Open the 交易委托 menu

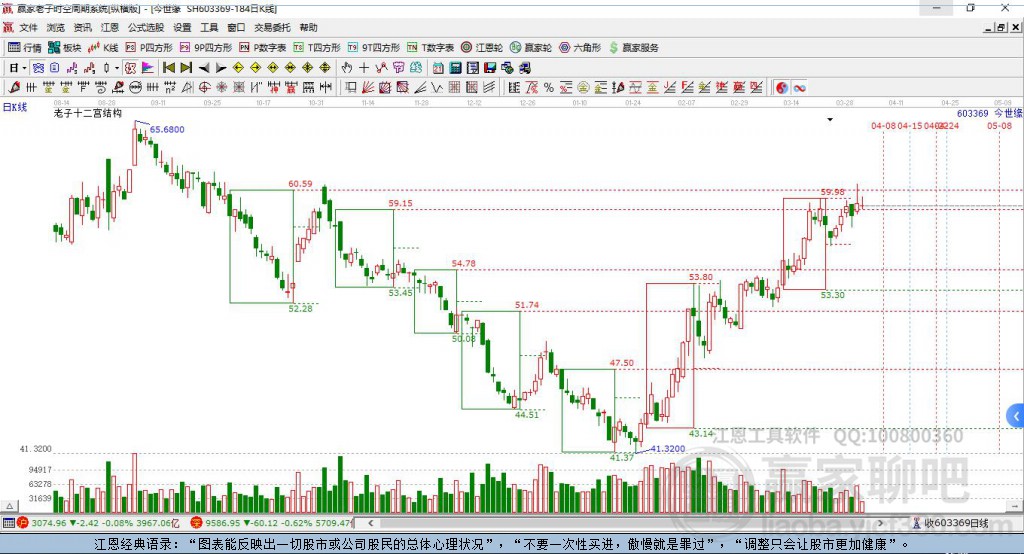click(272, 27)
